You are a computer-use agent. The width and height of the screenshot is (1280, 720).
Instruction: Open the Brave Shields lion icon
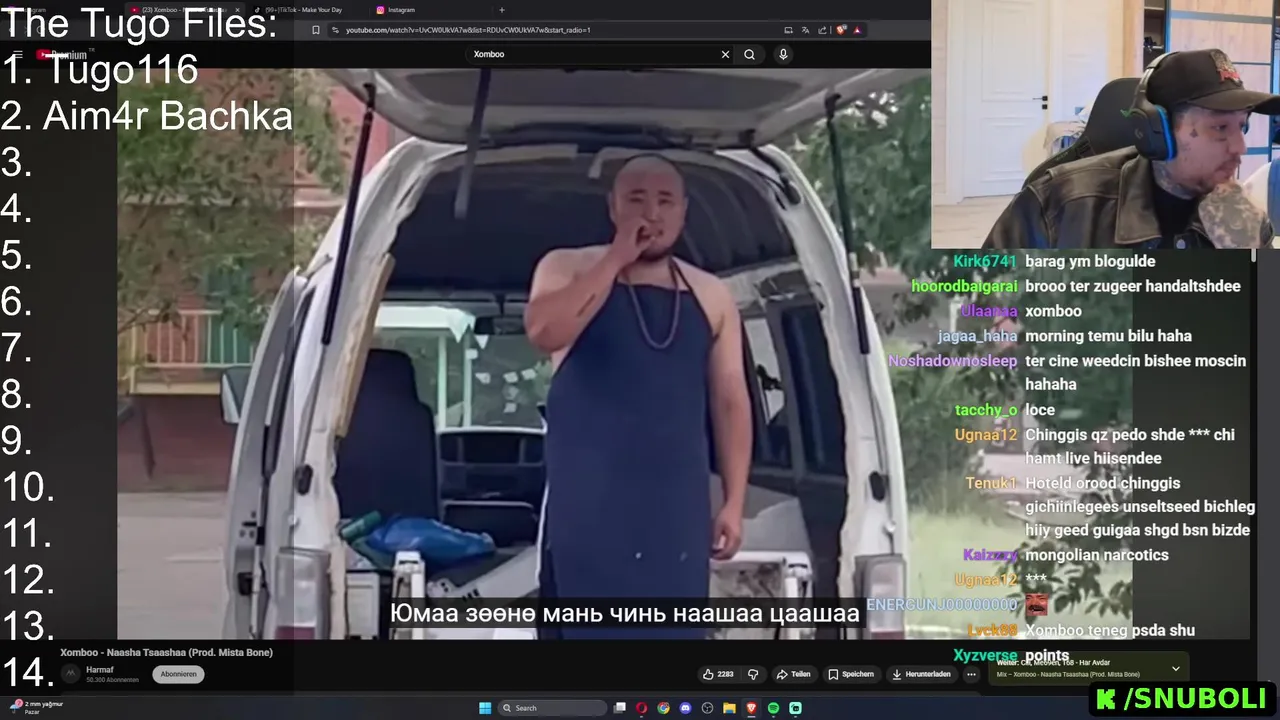click(841, 30)
